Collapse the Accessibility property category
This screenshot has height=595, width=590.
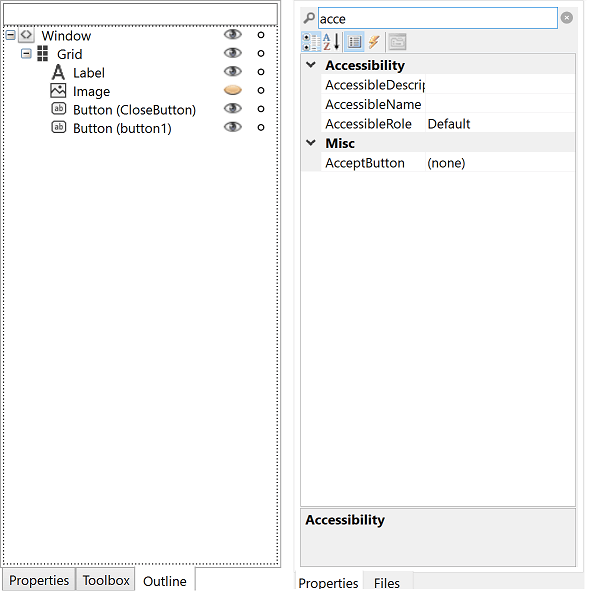(x=311, y=65)
